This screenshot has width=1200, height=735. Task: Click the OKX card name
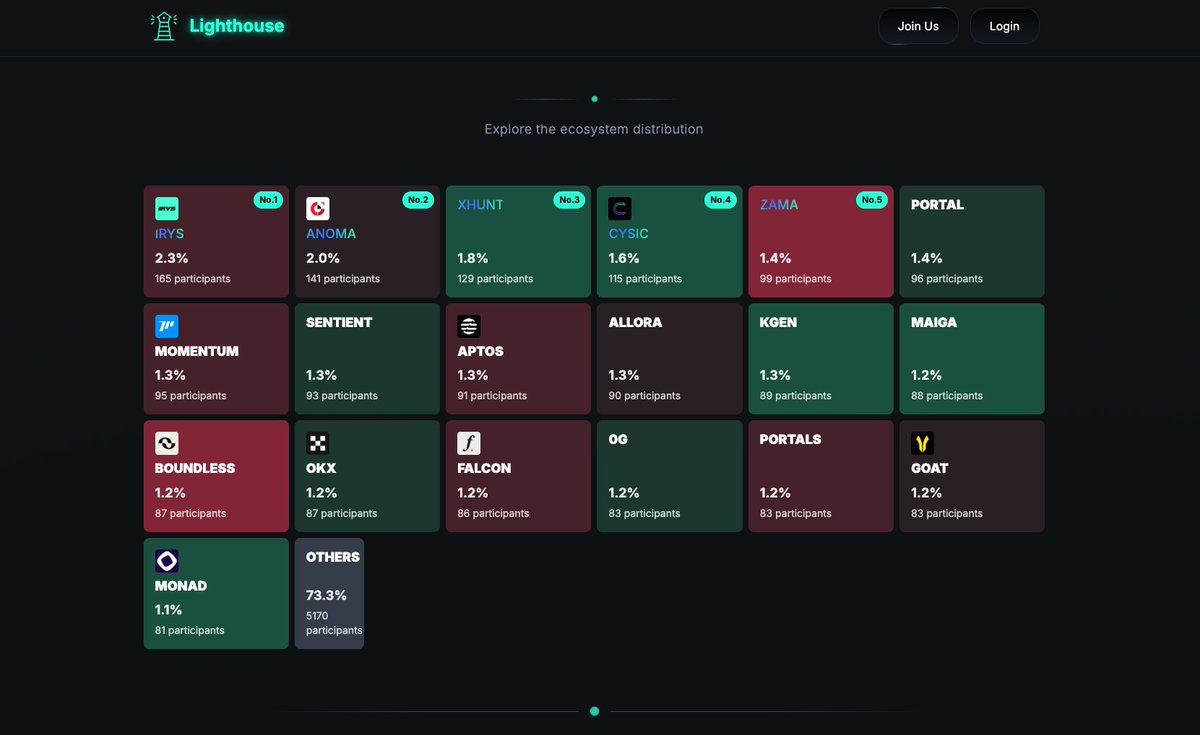click(321, 468)
